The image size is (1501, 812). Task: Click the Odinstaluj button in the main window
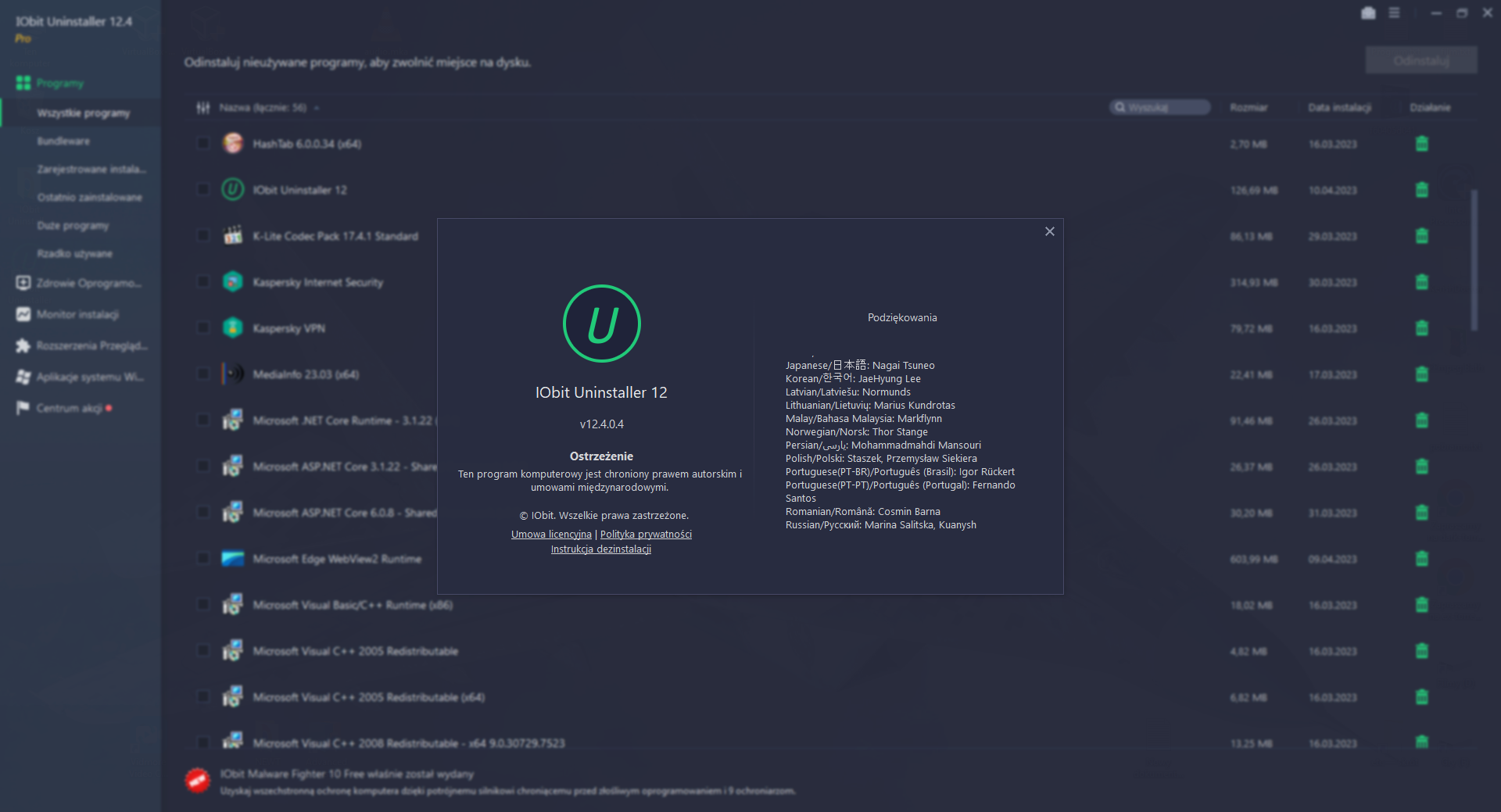[1421, 60]
